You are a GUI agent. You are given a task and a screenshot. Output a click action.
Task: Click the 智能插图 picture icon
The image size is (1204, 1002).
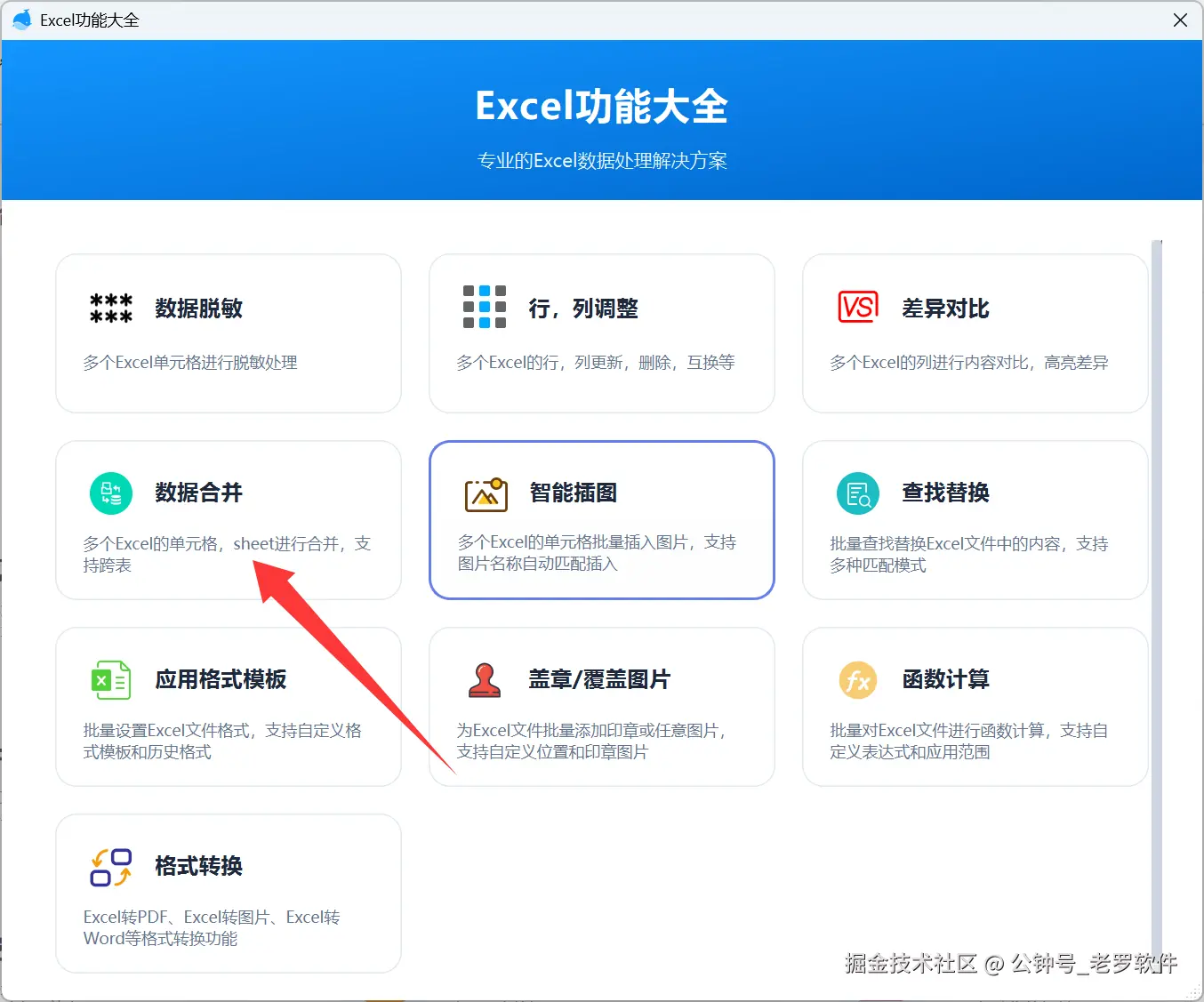click(x=486, y=493)
